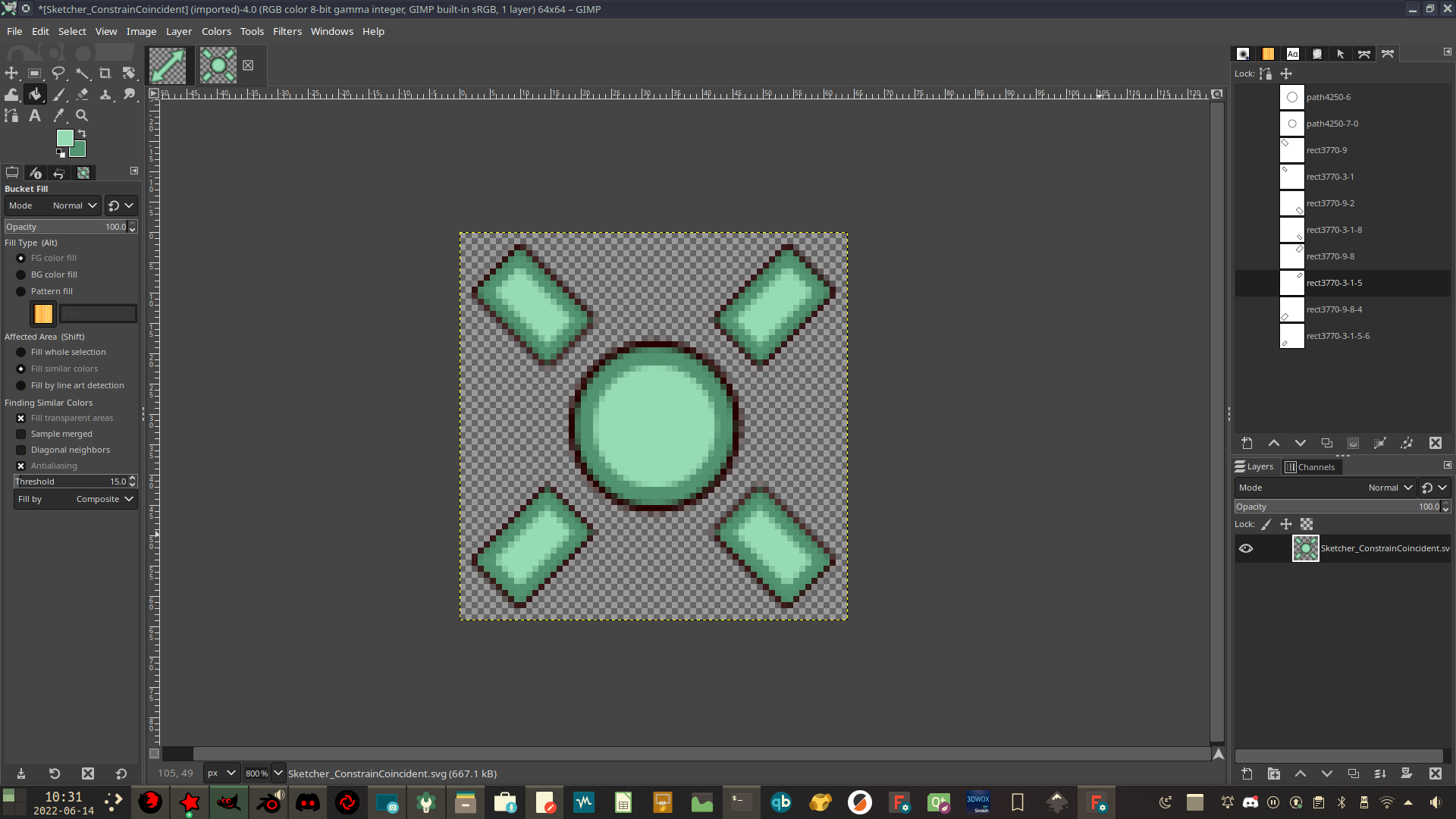Select the Crop tool
Image resolution: width=1456 pixels, height=819 pixels.
coord(105,73)
